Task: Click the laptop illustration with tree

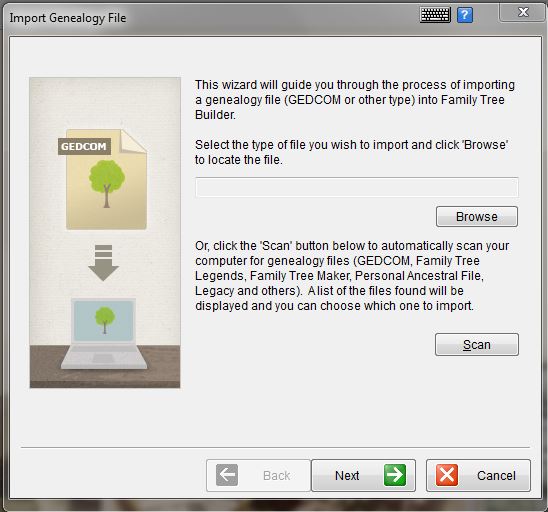Action: pyautogui.click(x=104, y=334)
